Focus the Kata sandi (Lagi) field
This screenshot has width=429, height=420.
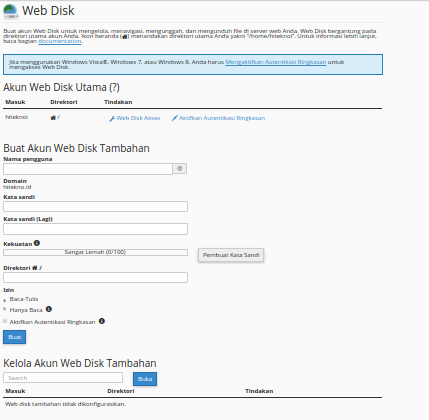coord(95,229)
